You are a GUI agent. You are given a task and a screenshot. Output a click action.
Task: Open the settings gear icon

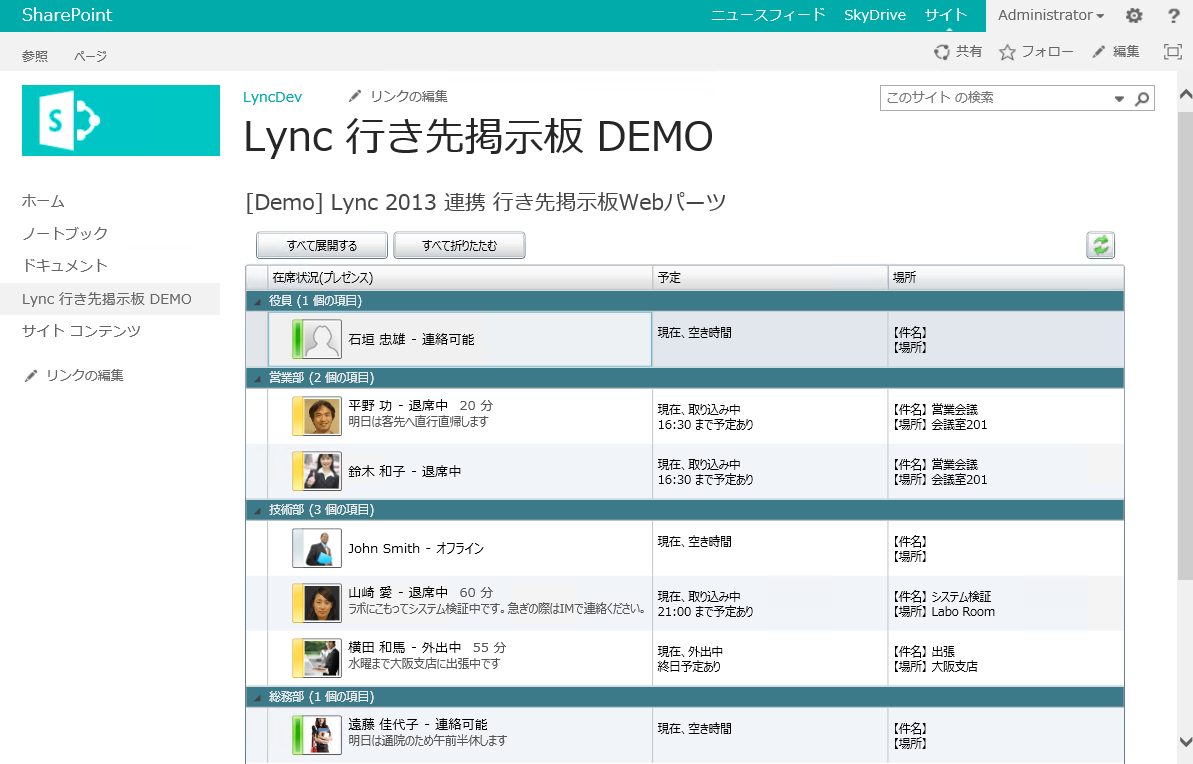tap(1133, 16)
